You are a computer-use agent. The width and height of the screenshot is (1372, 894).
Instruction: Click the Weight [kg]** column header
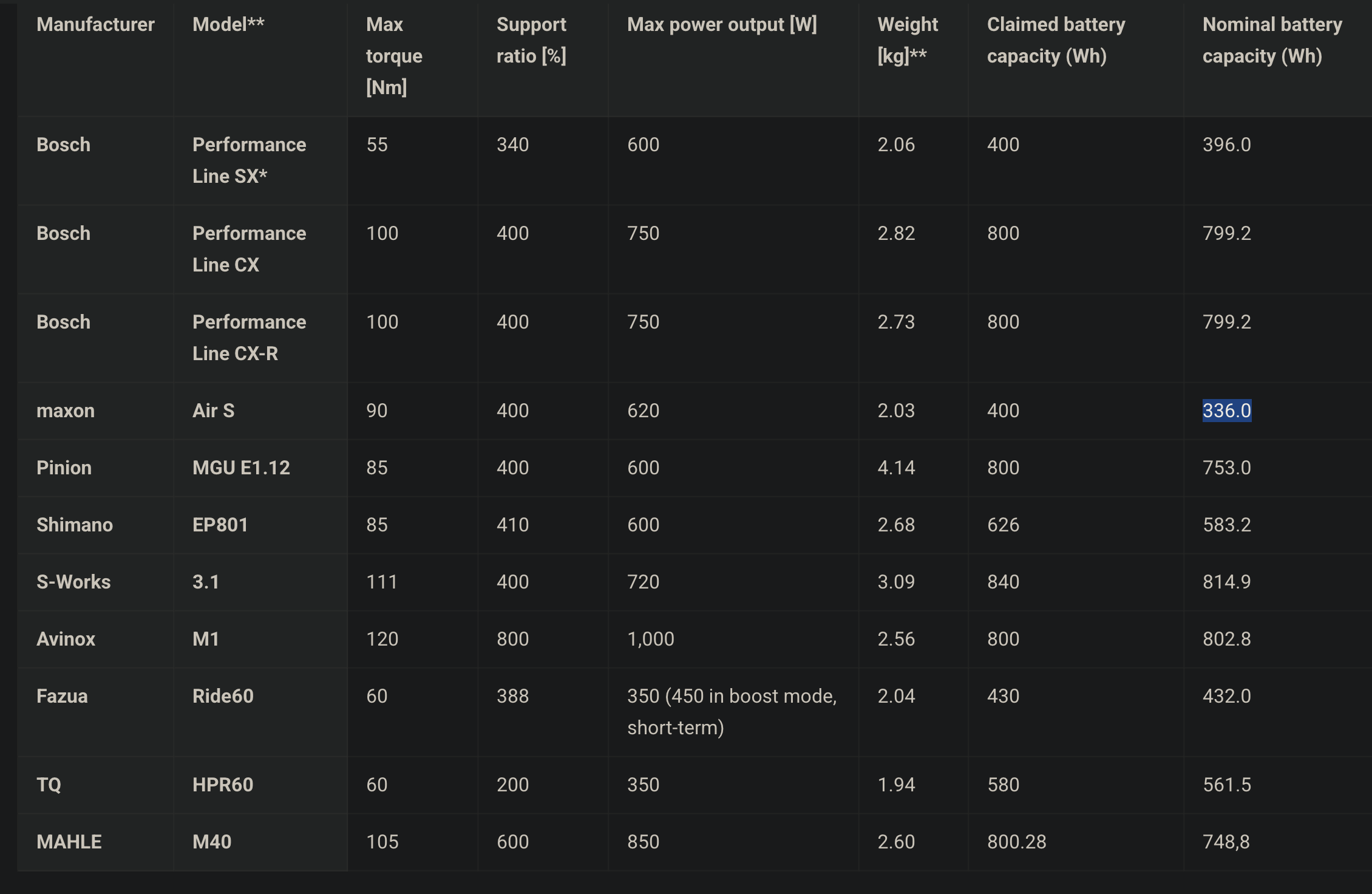(x=908, y=40)
